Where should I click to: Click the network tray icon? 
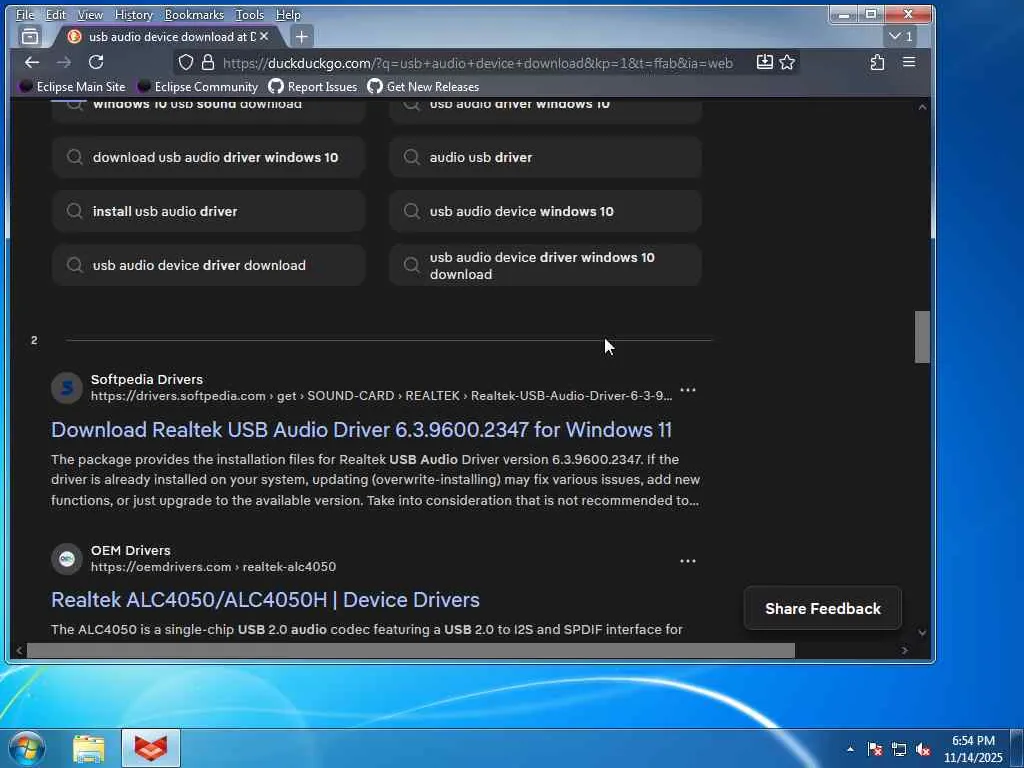[x=899, y=749]
